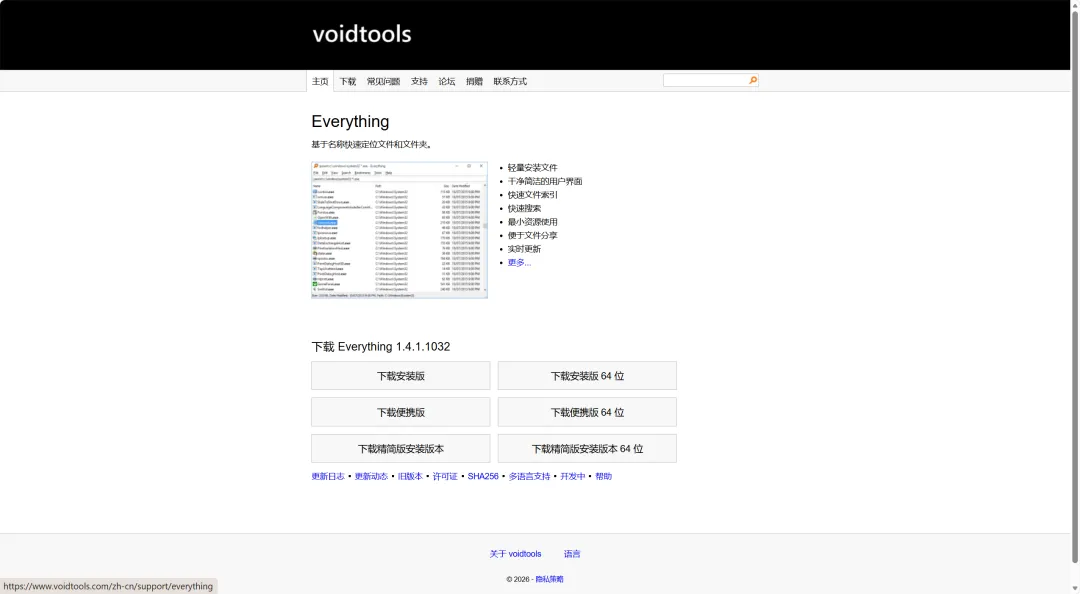Image resolution: width=1080 pixels, height=594 pixels.
Task: Open the 更新动态 link
Action: pos(371,476)
